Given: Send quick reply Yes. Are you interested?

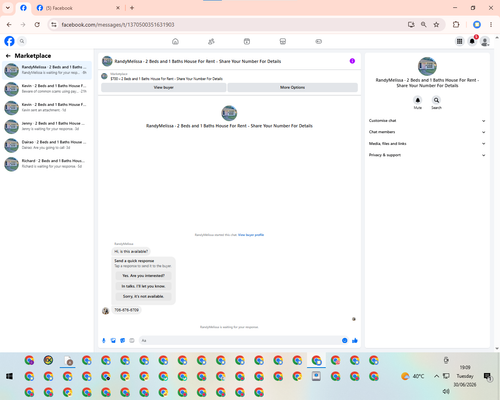Looking at the screenshot, I should (143, 276).
